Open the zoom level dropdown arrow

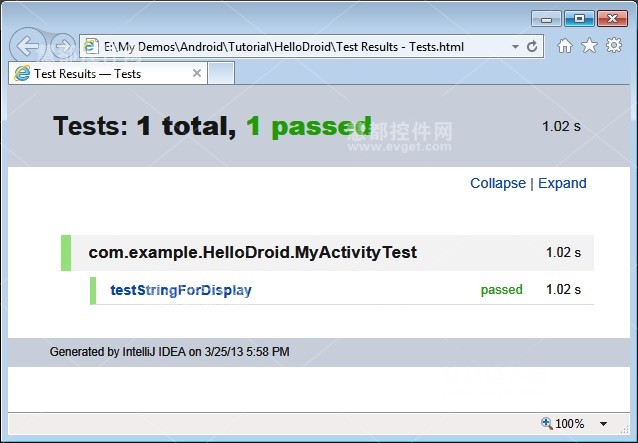603,424
